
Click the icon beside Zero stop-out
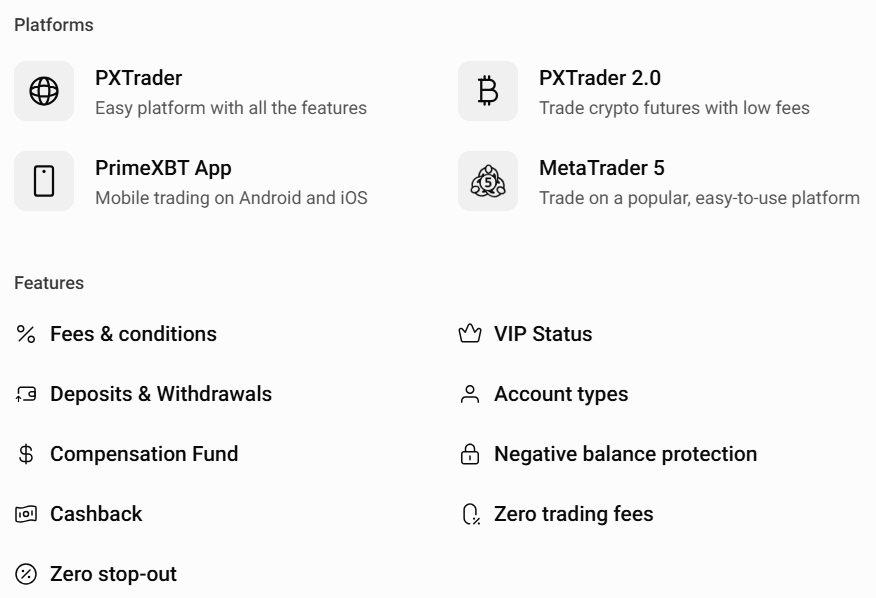(26, 574)
